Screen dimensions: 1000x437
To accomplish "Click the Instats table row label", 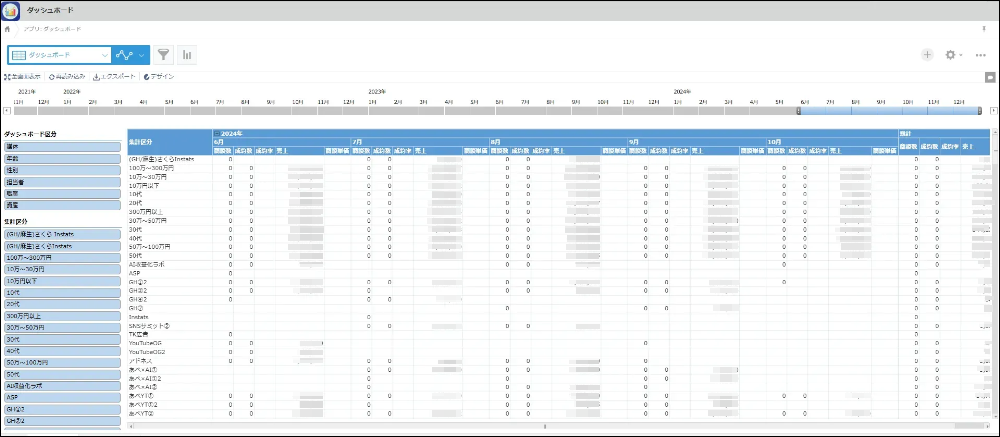I will point(138,316).
